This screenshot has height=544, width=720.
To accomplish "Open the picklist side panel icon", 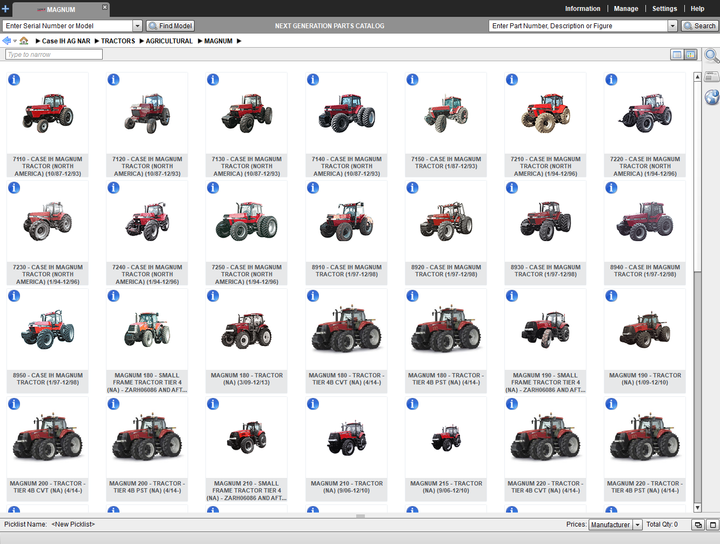I will pos(712,76).
